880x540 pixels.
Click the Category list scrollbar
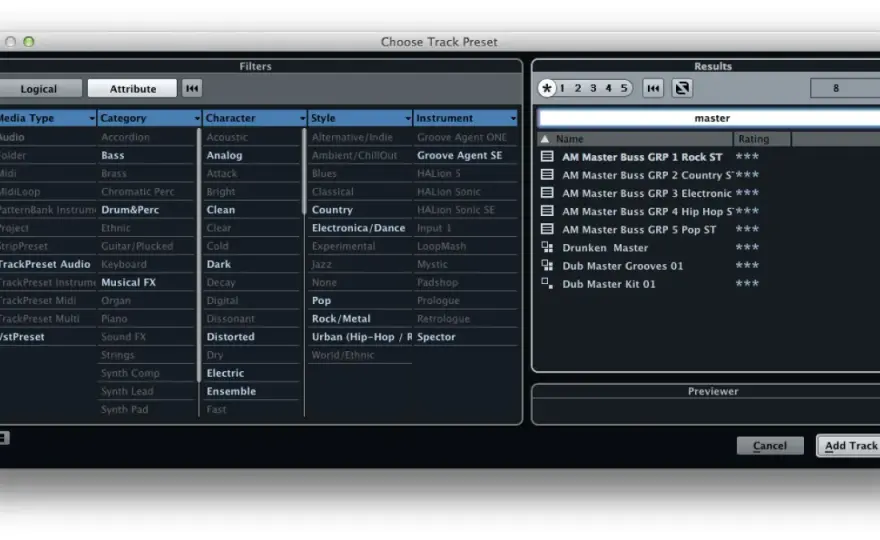click(x=199, y=255)
